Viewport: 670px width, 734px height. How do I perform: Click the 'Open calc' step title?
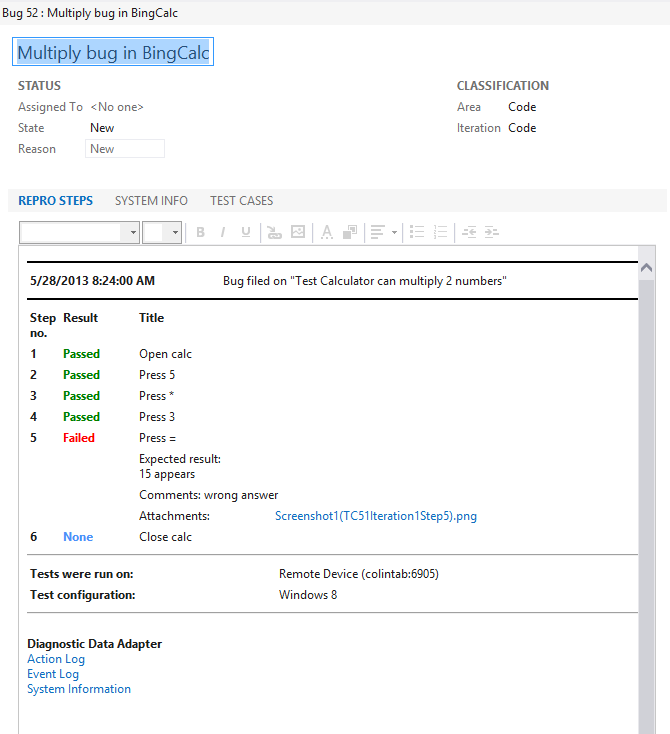coord(165,354)
